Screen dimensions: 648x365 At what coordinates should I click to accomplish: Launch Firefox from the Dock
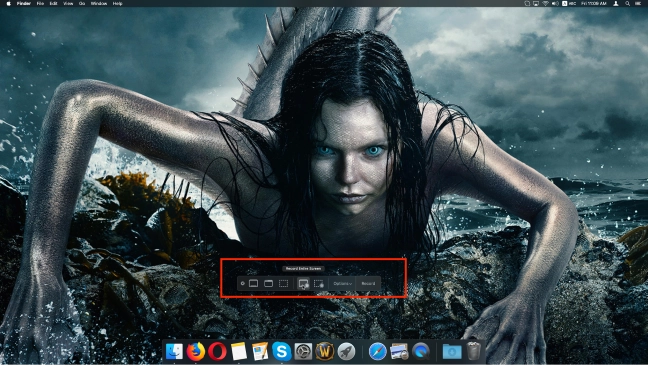[195, 351]
